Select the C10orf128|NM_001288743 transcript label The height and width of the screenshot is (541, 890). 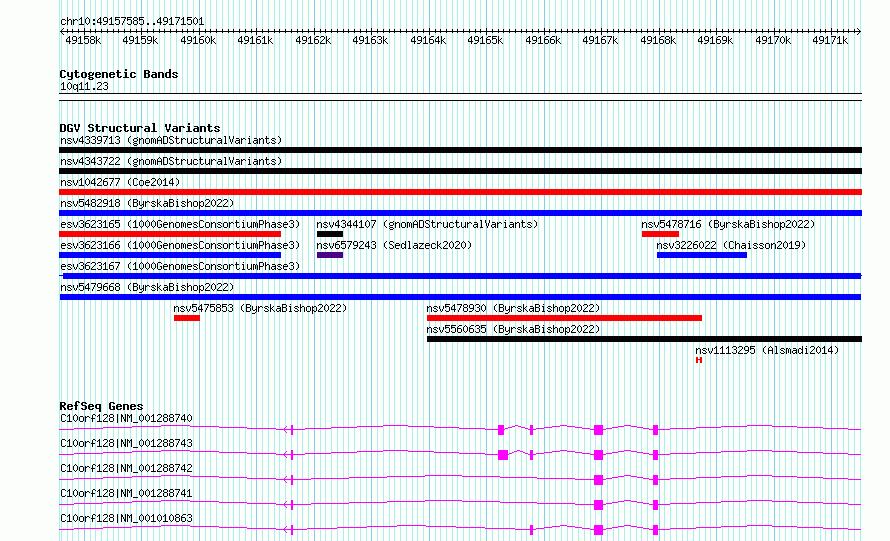(x=126, y=443)
